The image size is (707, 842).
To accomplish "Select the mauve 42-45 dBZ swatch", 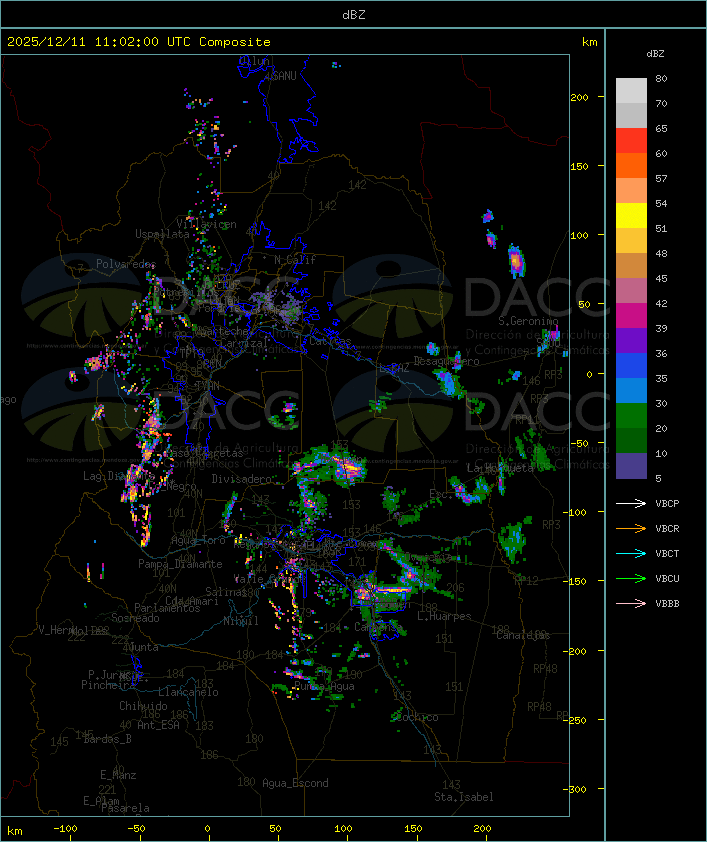I will pos(631,291).
